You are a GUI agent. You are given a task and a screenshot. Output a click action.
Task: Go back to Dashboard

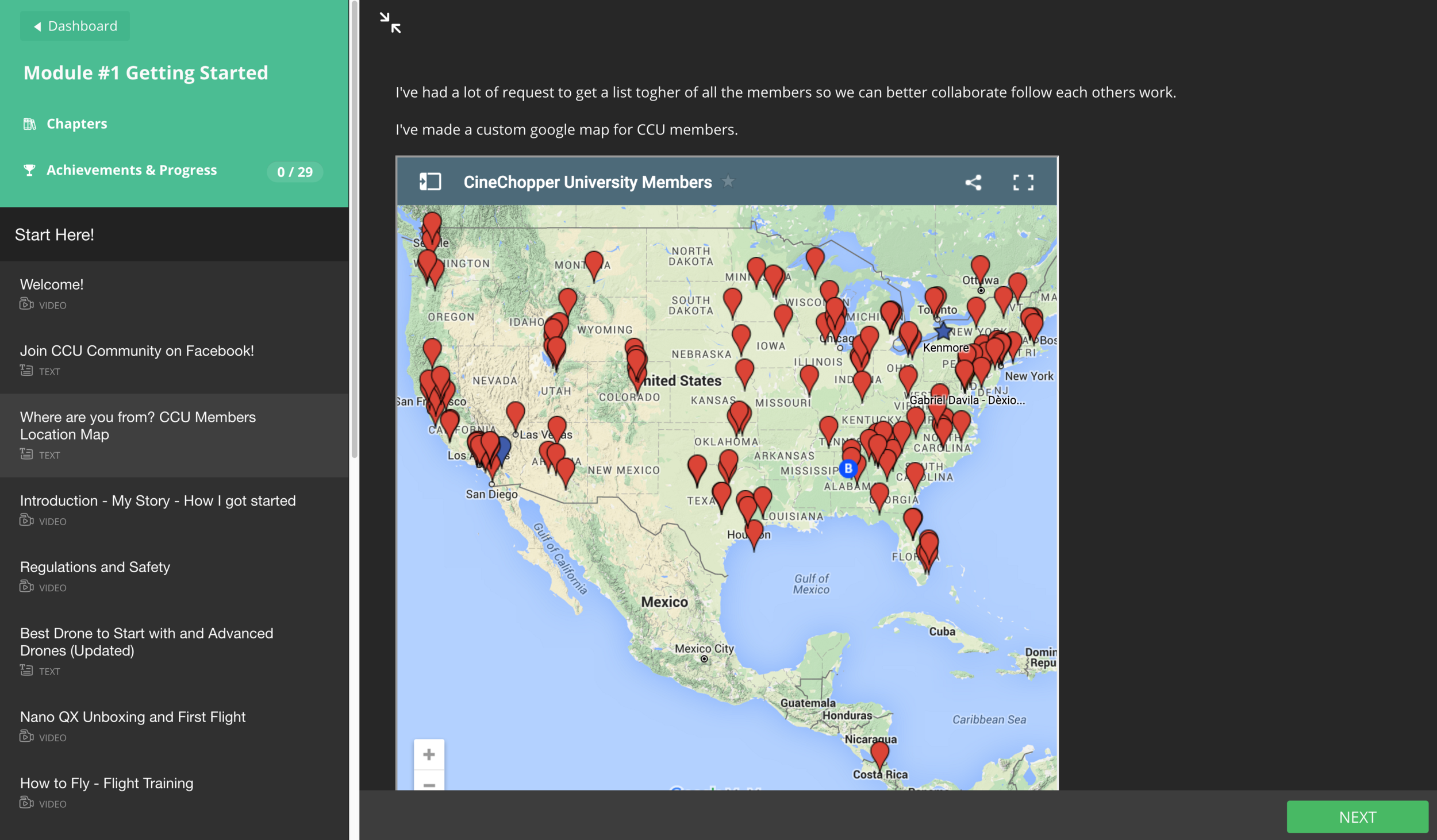(x=75, y=26)
